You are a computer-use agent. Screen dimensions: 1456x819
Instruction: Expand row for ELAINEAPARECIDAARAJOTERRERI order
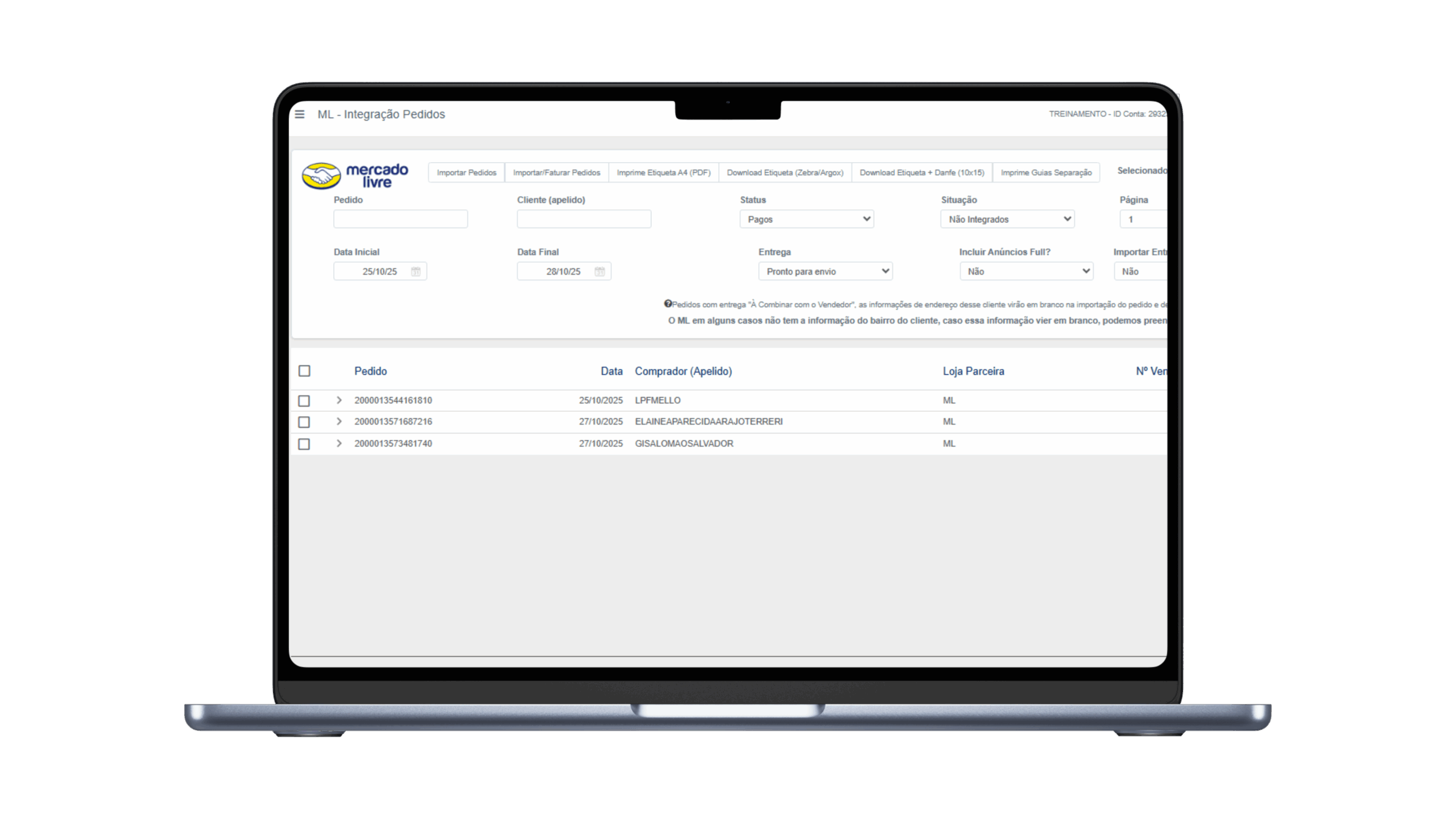pos(339,421)
